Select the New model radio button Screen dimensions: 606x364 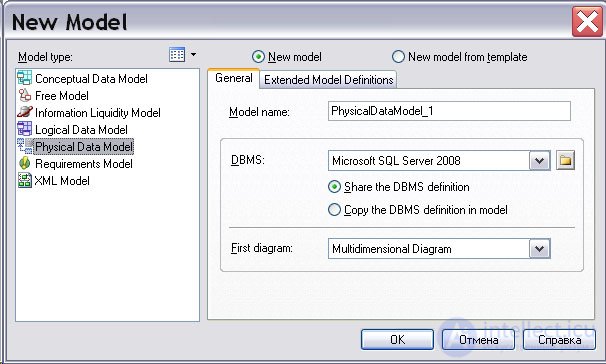point(258,57)
